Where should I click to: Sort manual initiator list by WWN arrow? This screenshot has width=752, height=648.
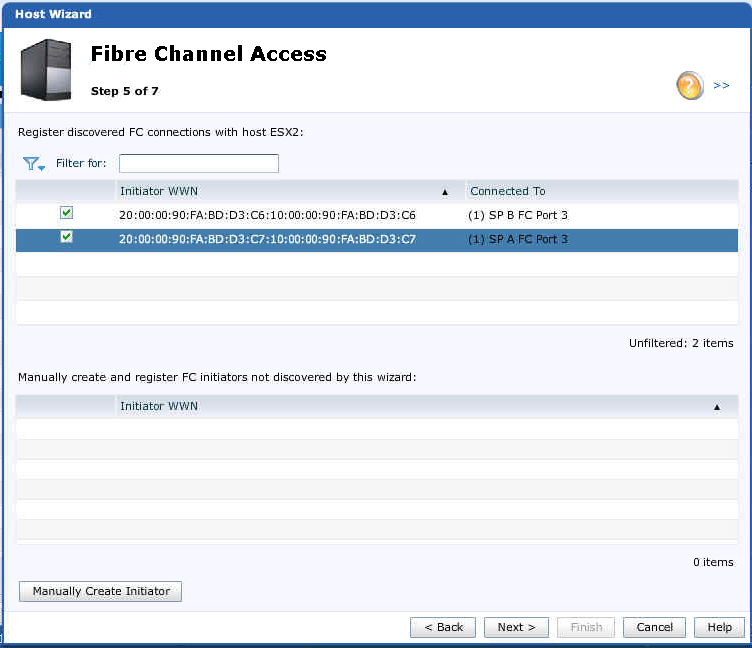pyautogui.click(x=717, y=407)
